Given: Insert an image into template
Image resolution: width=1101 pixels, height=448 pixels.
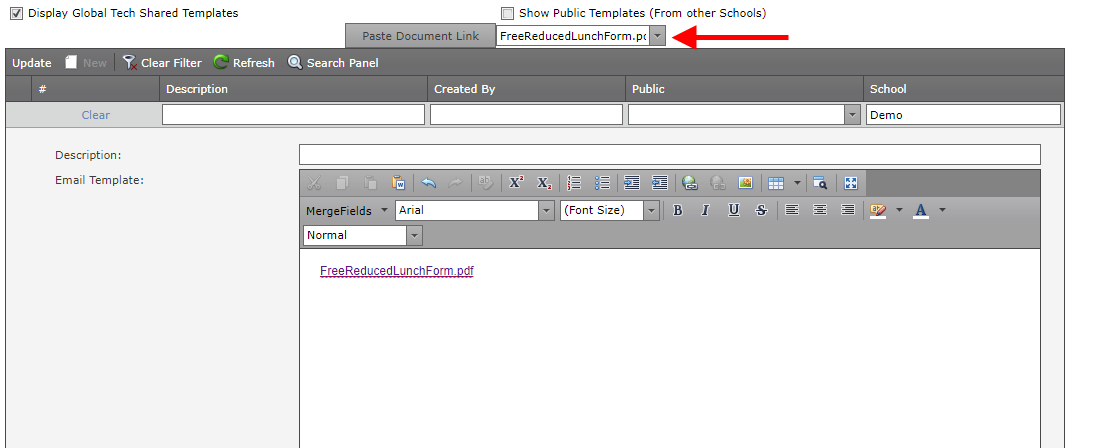Looking at the screenshot, I should coord(746,183).
